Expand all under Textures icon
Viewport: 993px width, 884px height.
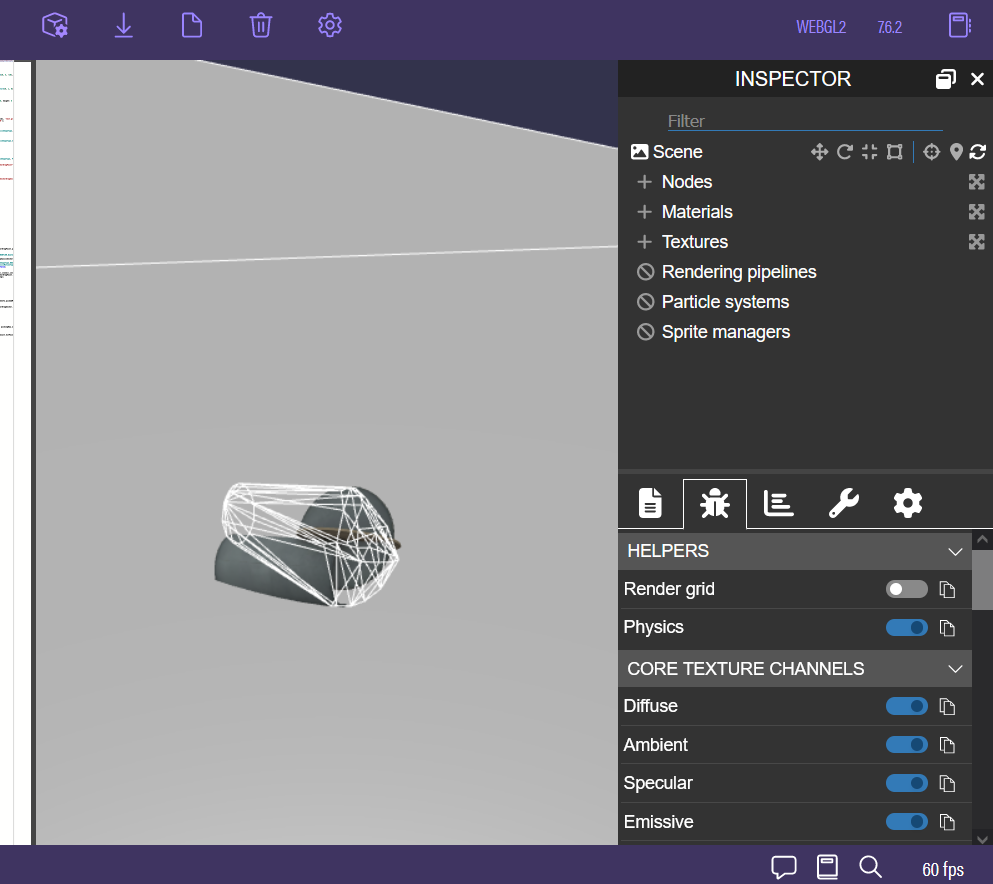(x=977, y=242)
